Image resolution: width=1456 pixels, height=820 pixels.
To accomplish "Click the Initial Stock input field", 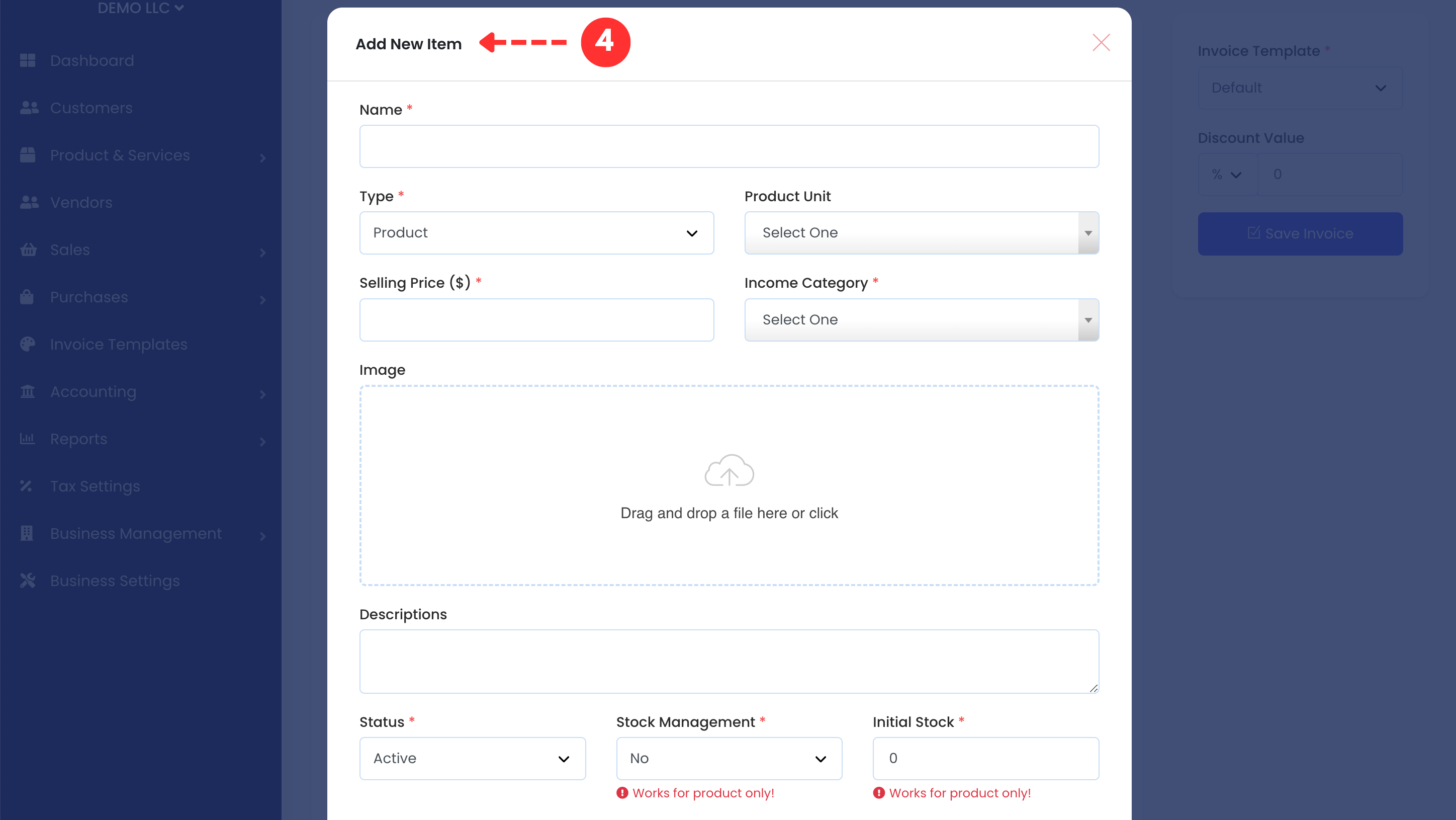I will pyautogui.click(x=985, y=758).
